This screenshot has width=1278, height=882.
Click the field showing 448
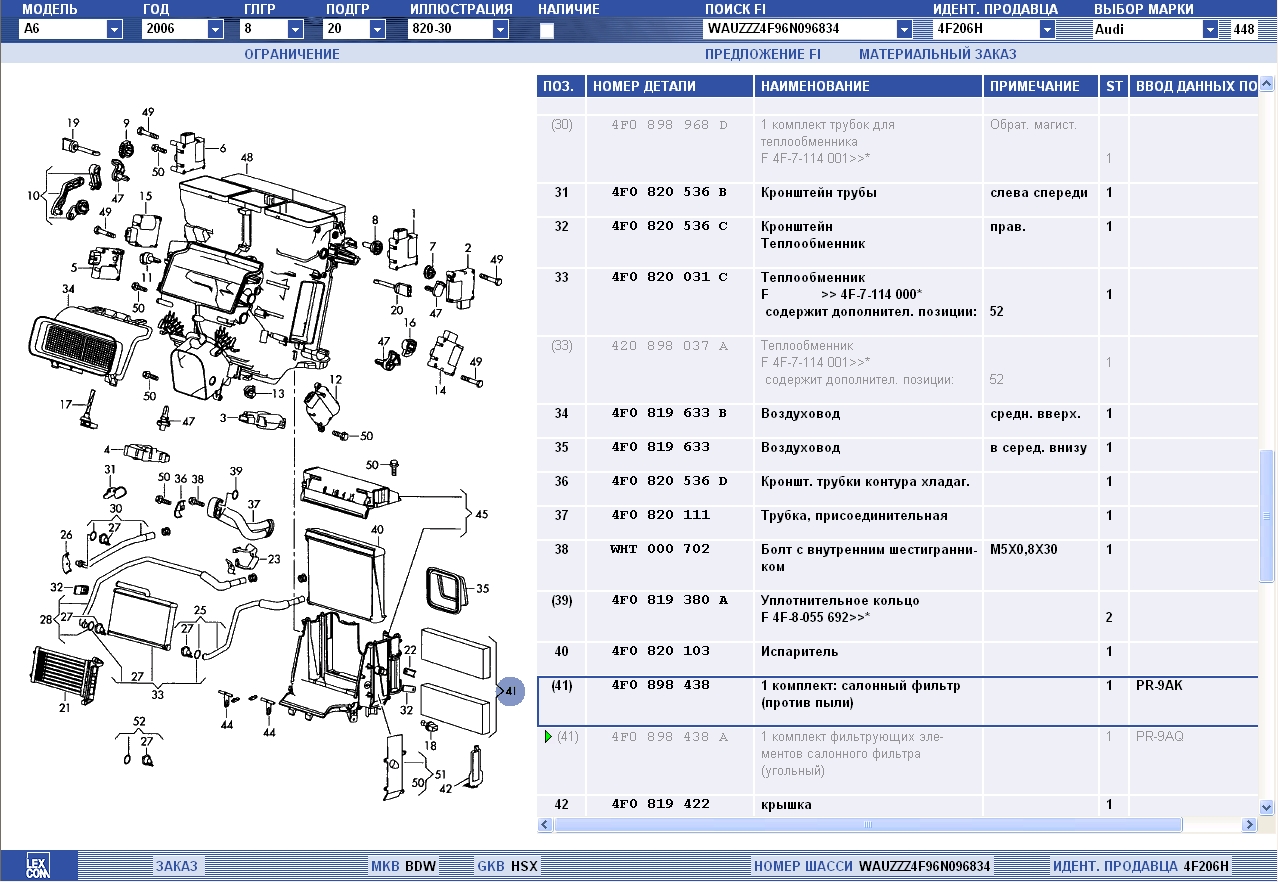click(1244, 29)
